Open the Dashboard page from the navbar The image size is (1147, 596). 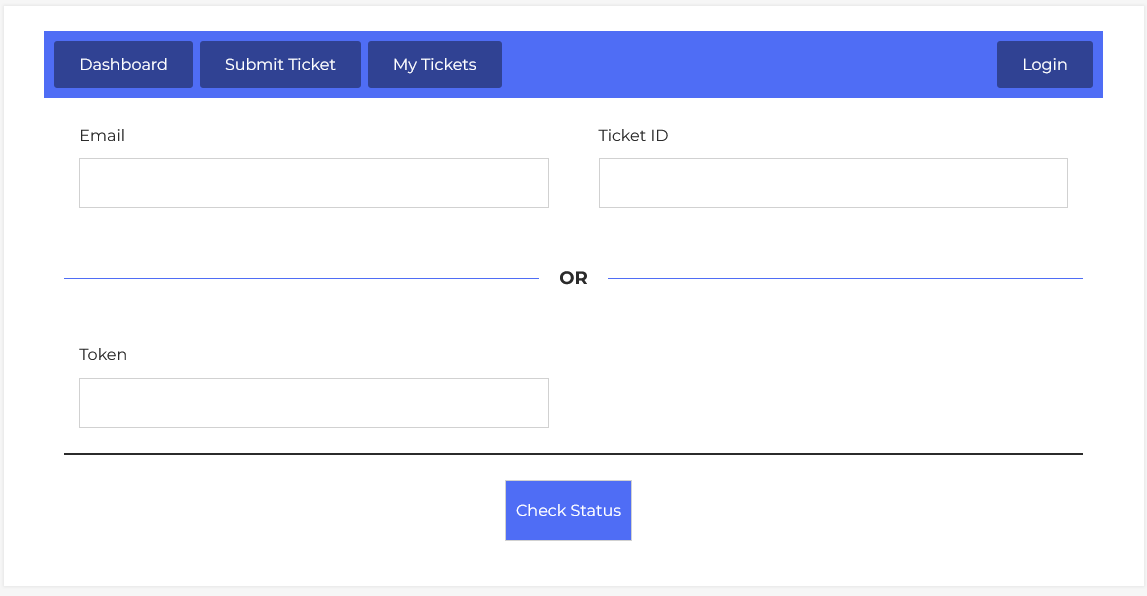coord(123,64)
